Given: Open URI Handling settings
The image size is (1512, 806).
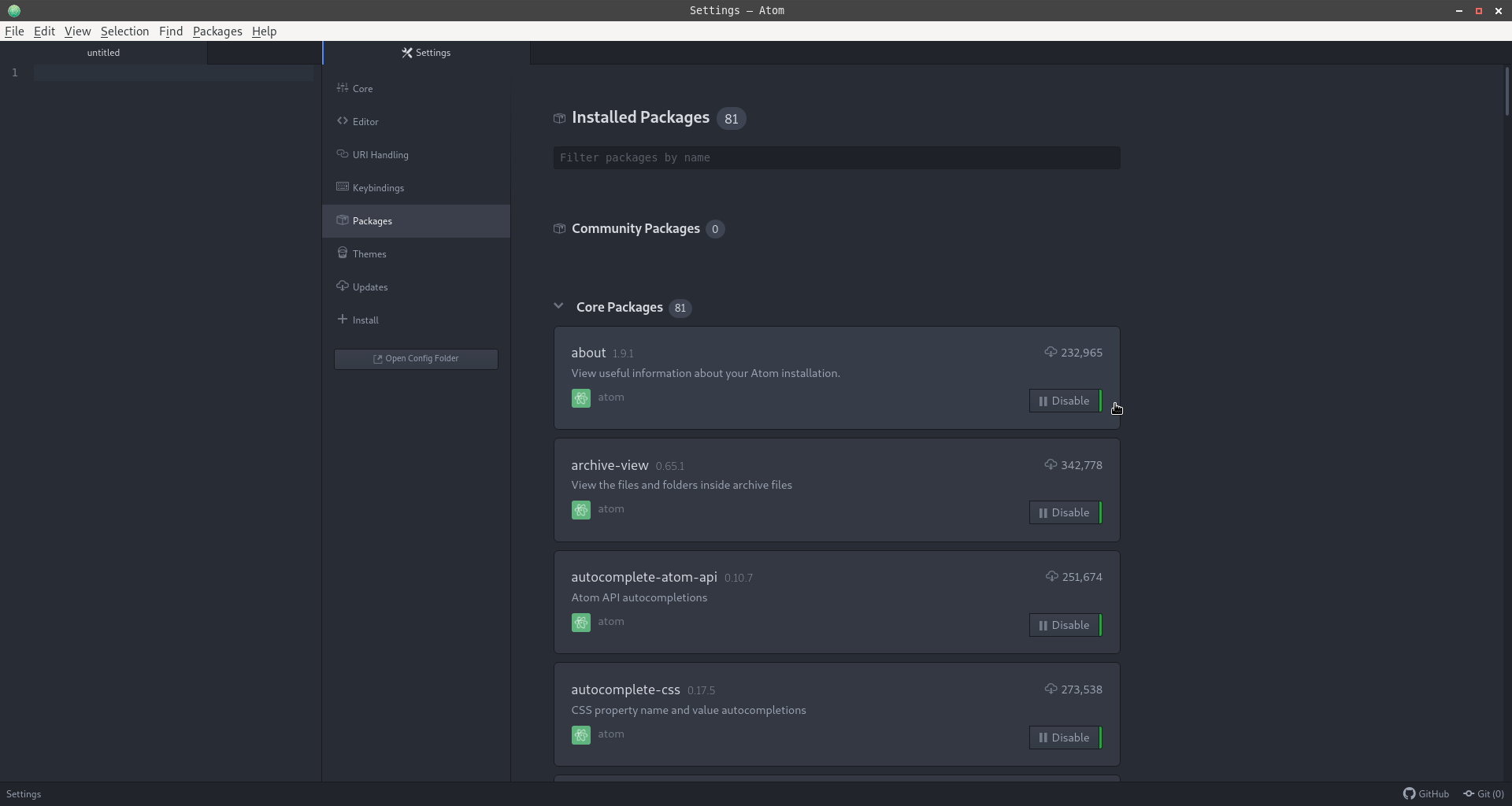Looking at the screenshot, I should click(416, 154).
